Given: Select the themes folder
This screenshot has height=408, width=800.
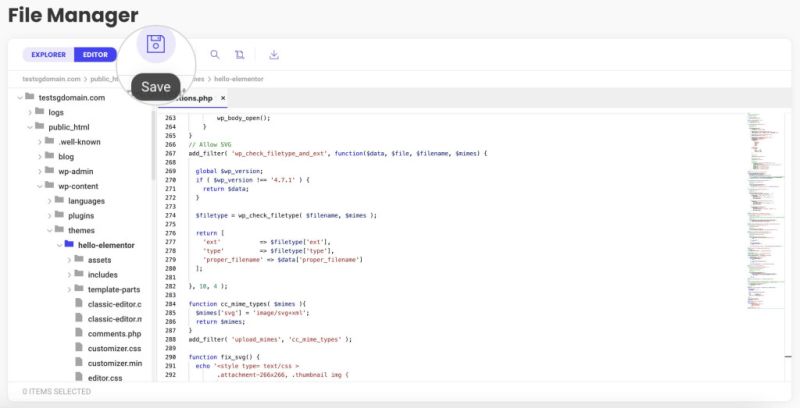Looking at the screenshot, I should point(81,231).
